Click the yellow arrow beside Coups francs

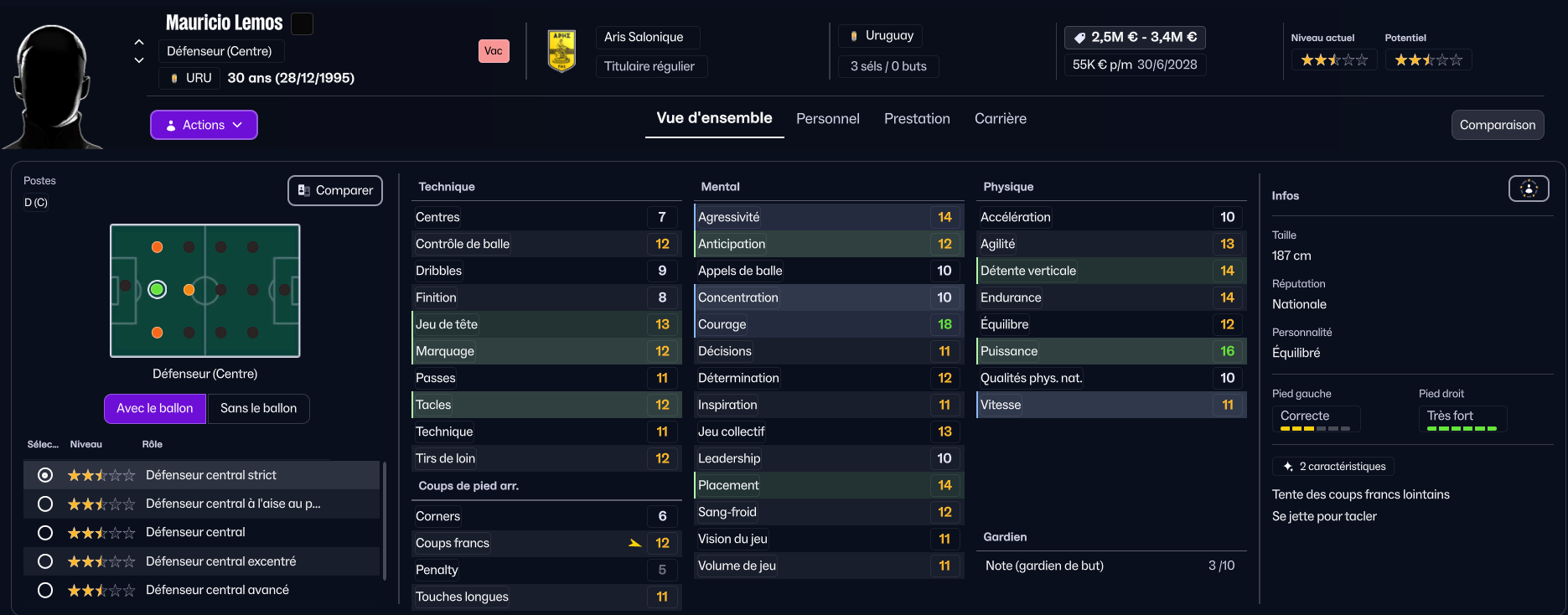coord(635,543)
